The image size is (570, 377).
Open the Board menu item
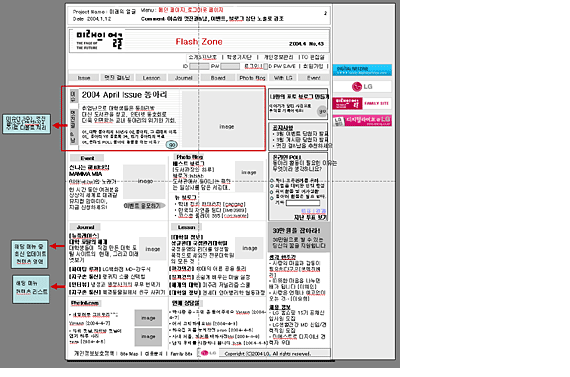pyautogui.click(x=218, y=78)
